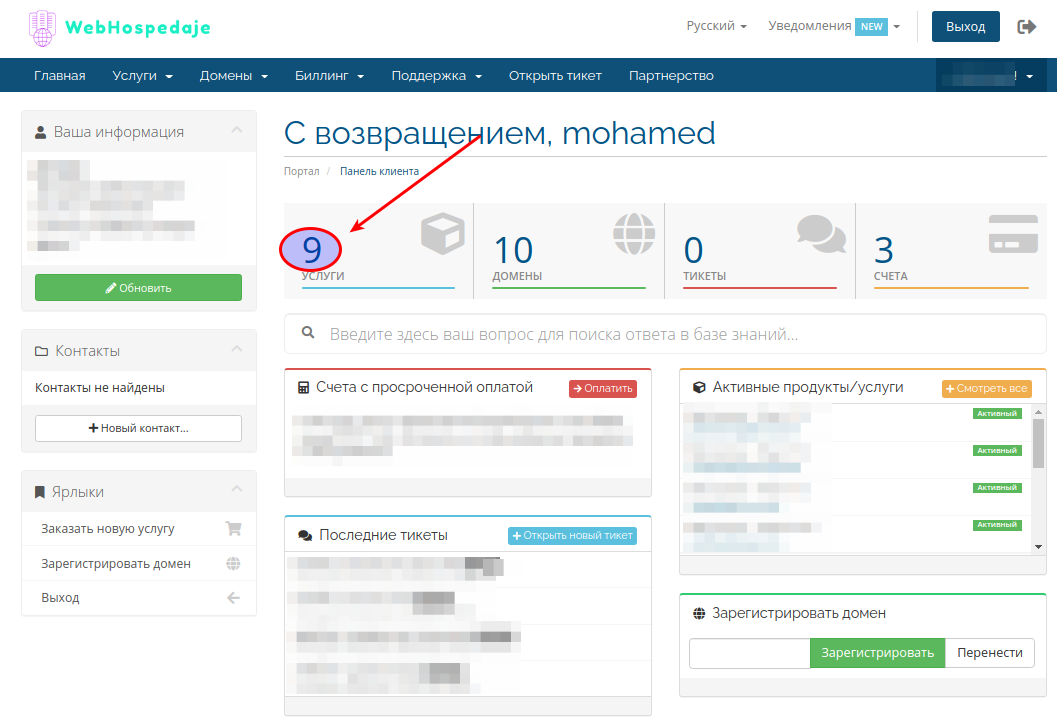Click the green Зарегистрировать button
This screenshot has height=728, width=1057.
click(x=877, y=653)
